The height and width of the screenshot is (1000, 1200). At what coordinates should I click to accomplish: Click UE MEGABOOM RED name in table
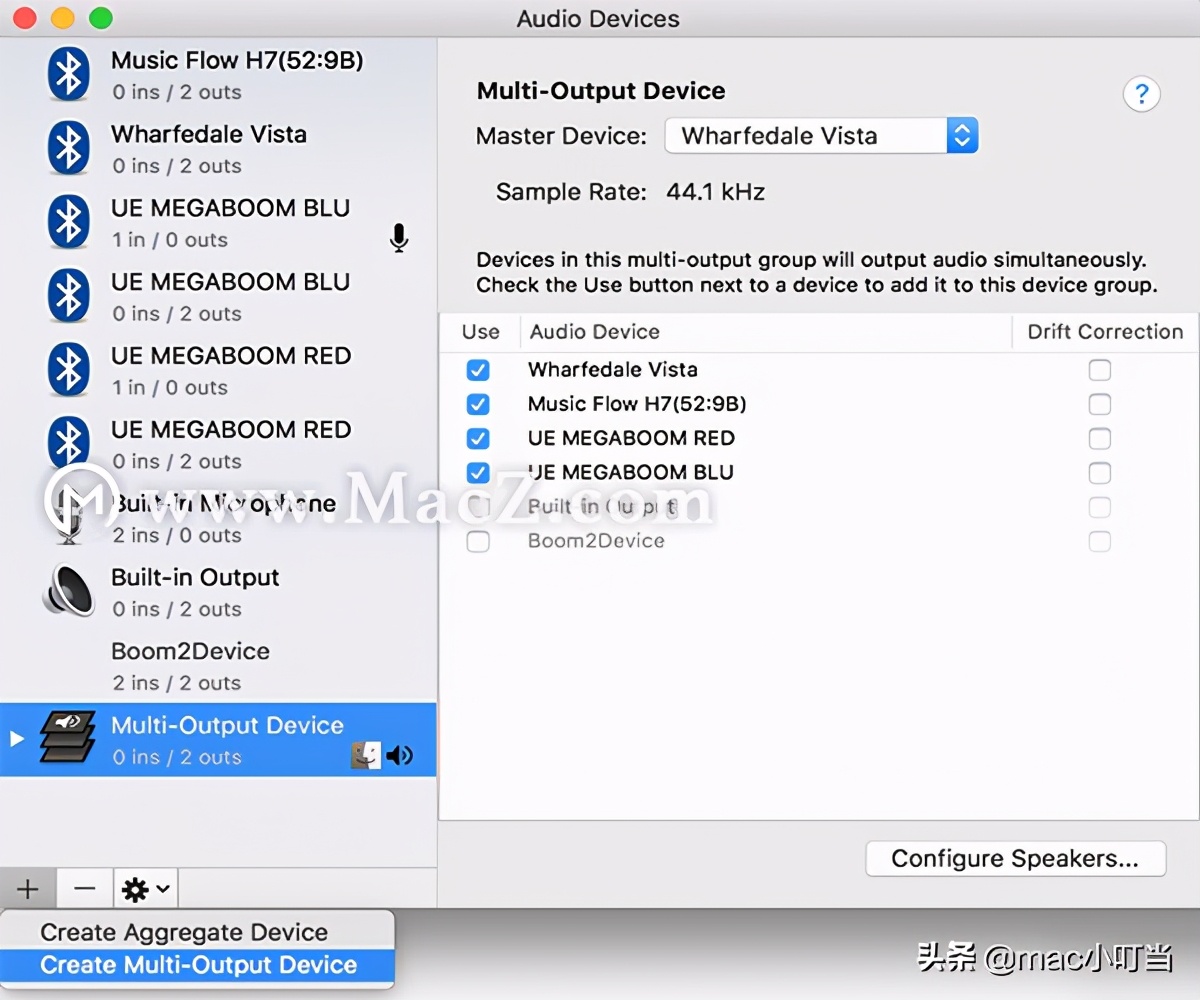click(631, 438)
